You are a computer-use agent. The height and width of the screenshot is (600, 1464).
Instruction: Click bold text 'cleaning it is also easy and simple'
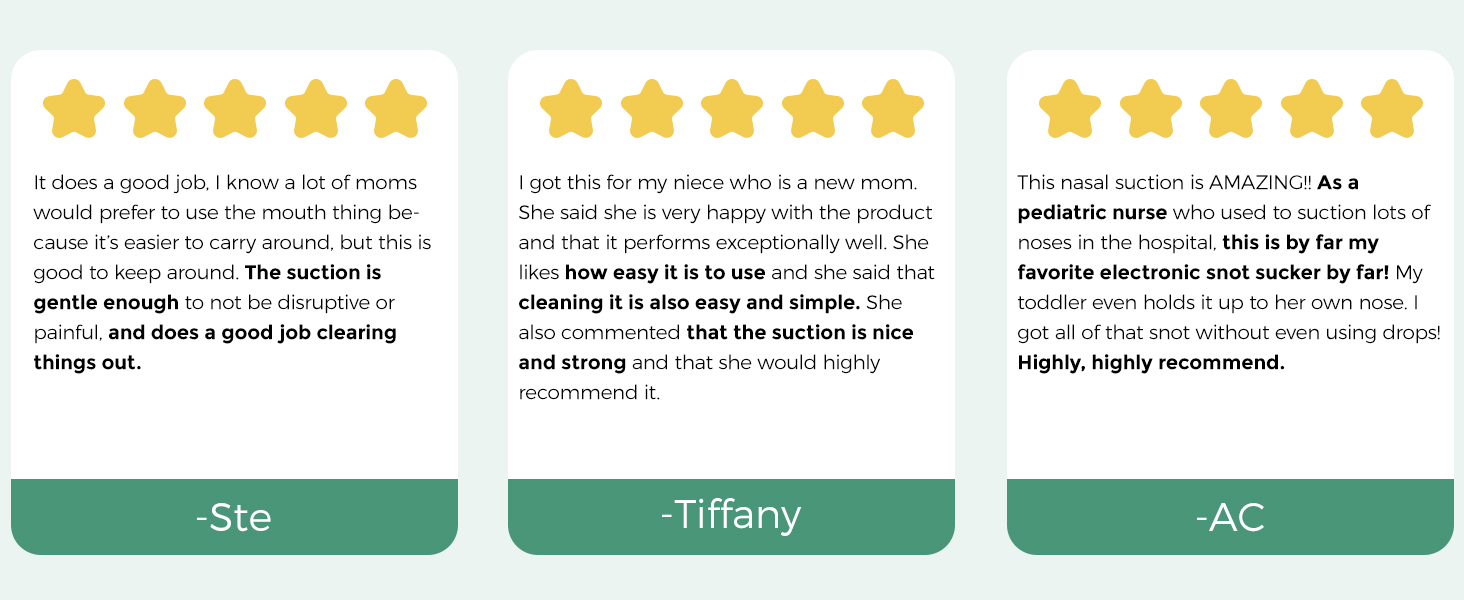[690, 302]
